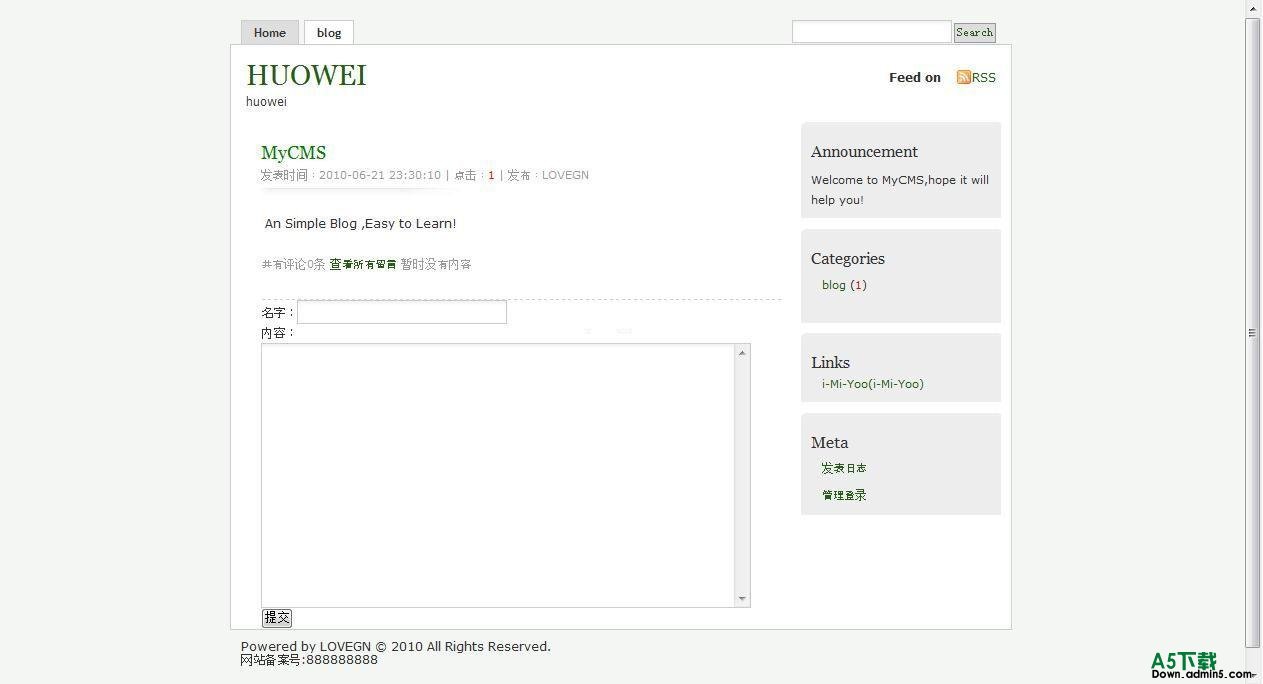This screenshot has height=684, width=1263.
Task: Click the Meta heading
Action: click(829, 443)
